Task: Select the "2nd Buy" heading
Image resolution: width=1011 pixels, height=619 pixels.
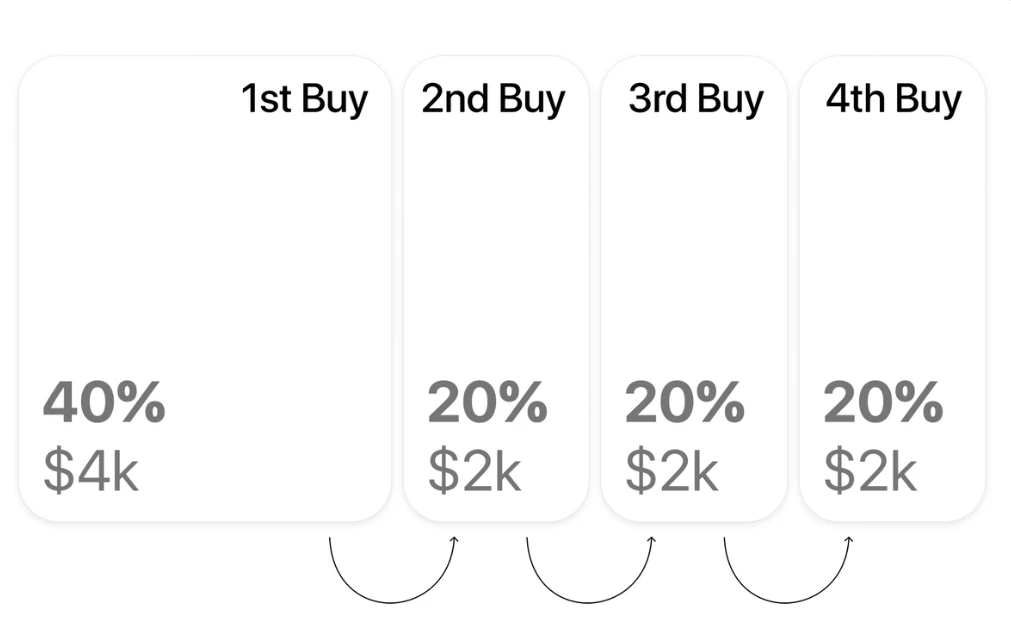Action: (493, 99)
